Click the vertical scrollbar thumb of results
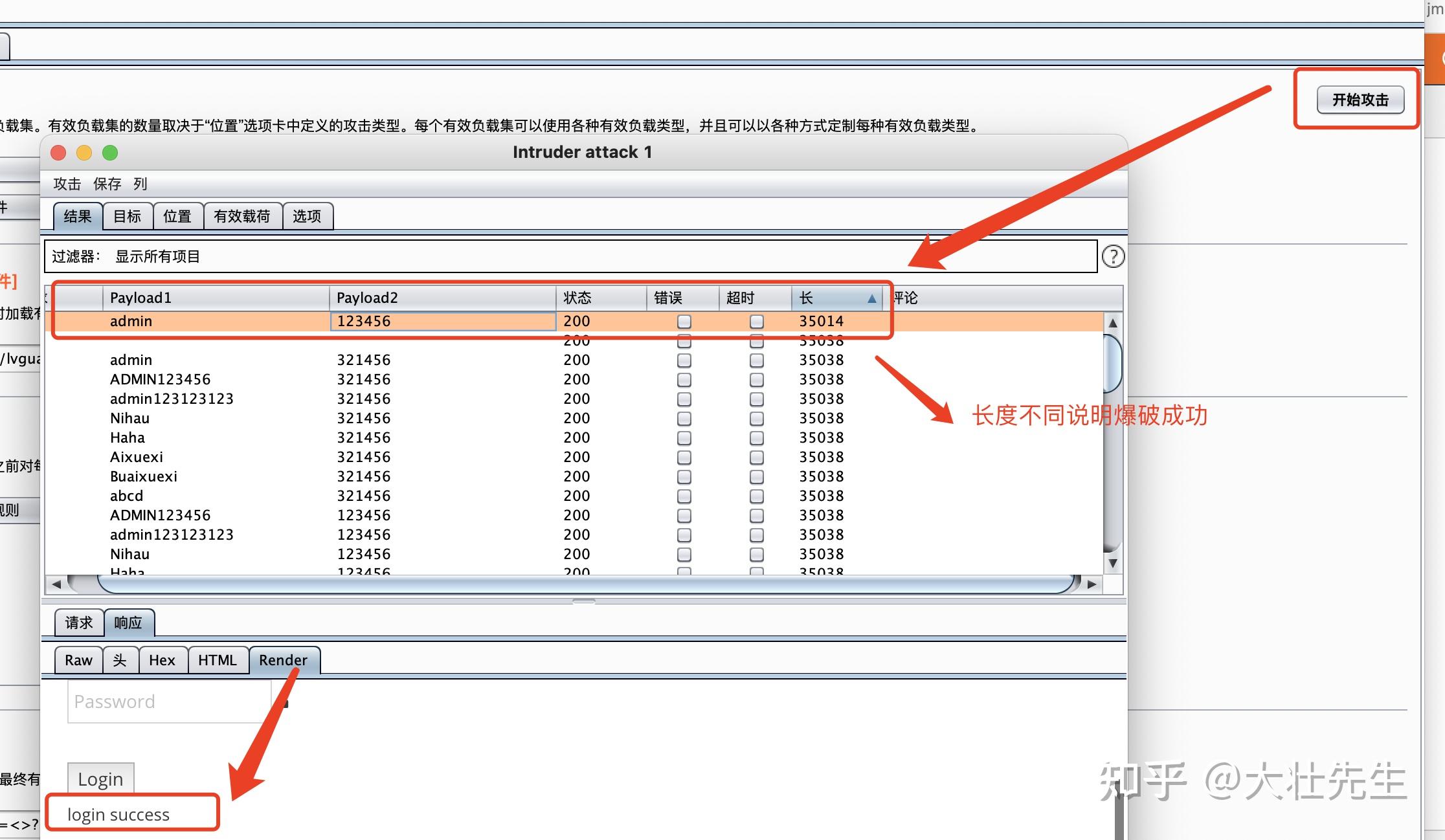Image resolution: width=1445 pixels, height=840 pixels. pos(1112,363)
